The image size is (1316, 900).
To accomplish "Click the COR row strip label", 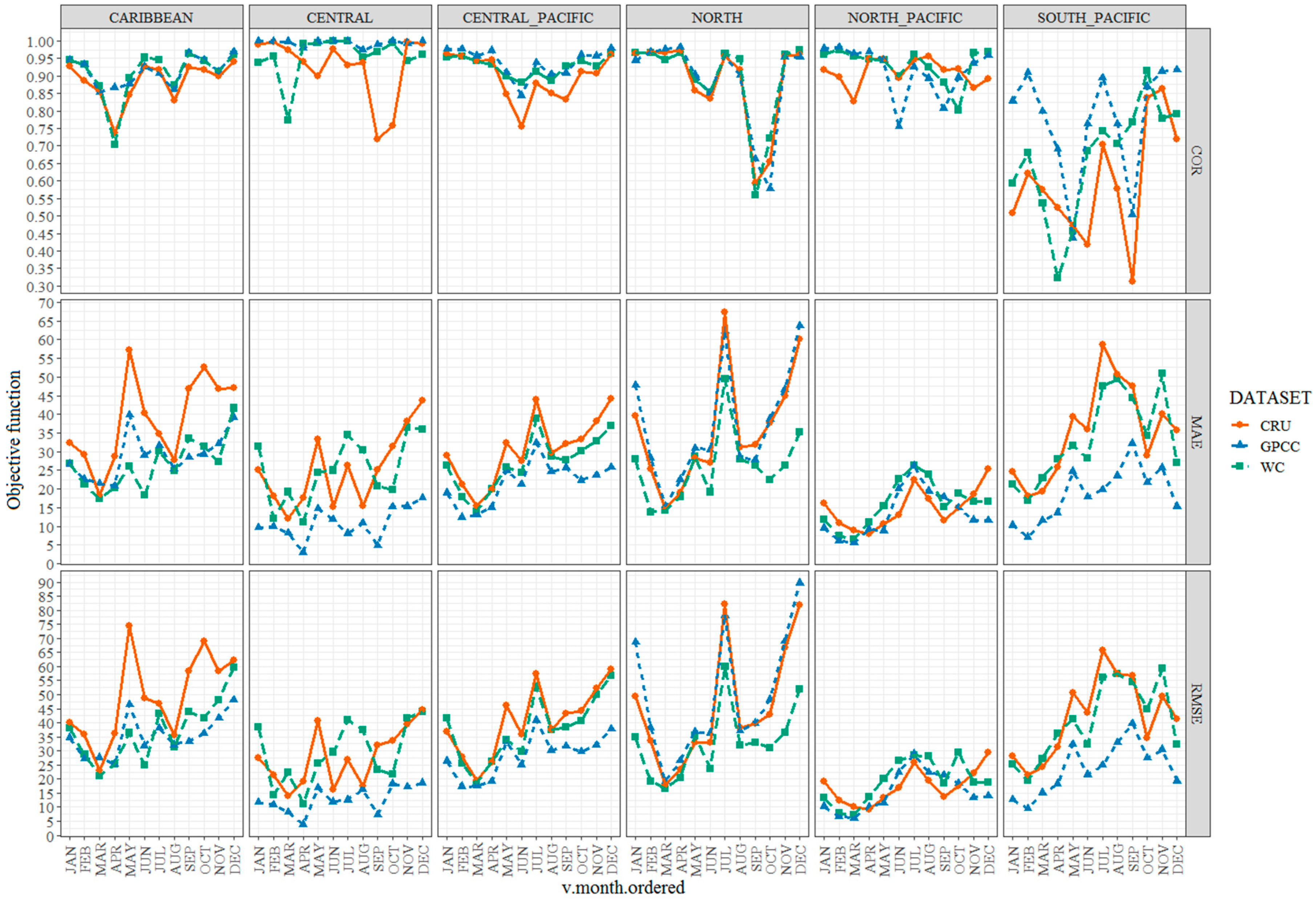I will click(x=1196, y=161).
